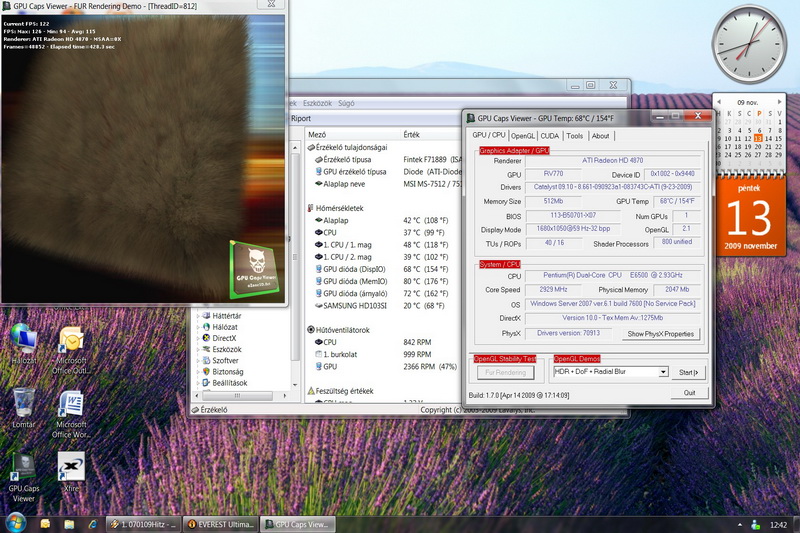The image size is (800, 533).
Task: Open the GPU Caps Viewer desktop shortcut
Action: 23,478
